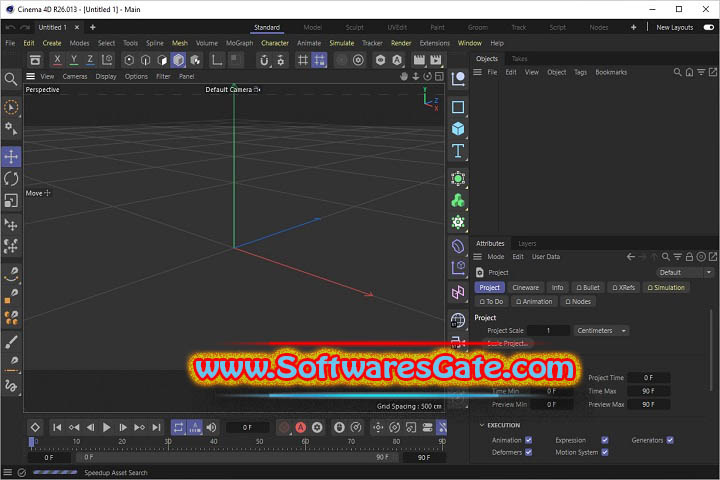Switch to Edges mode
Viewport: 720px width, 480px height.
tap(146, 60)
